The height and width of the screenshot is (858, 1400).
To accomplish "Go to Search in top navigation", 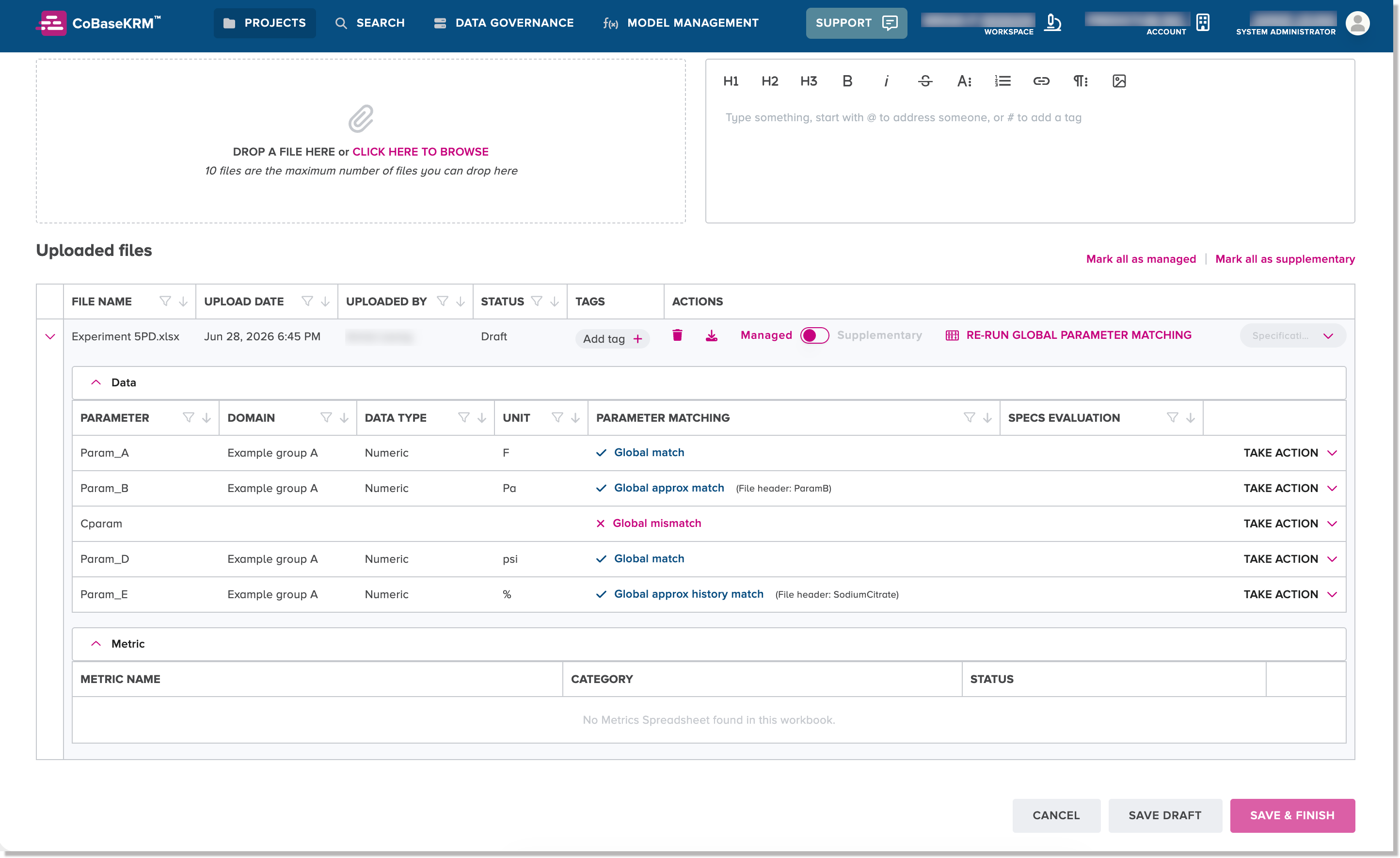I will click(369, 23).
